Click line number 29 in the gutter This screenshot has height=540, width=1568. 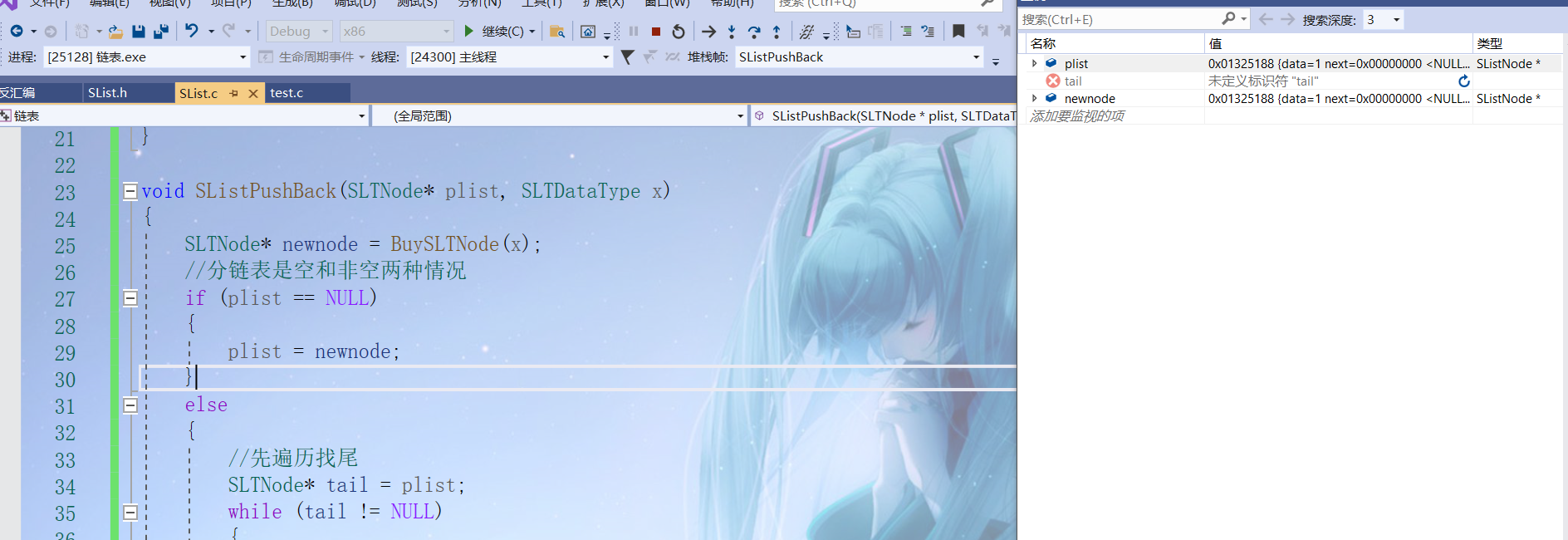click(x=65, y=353)
